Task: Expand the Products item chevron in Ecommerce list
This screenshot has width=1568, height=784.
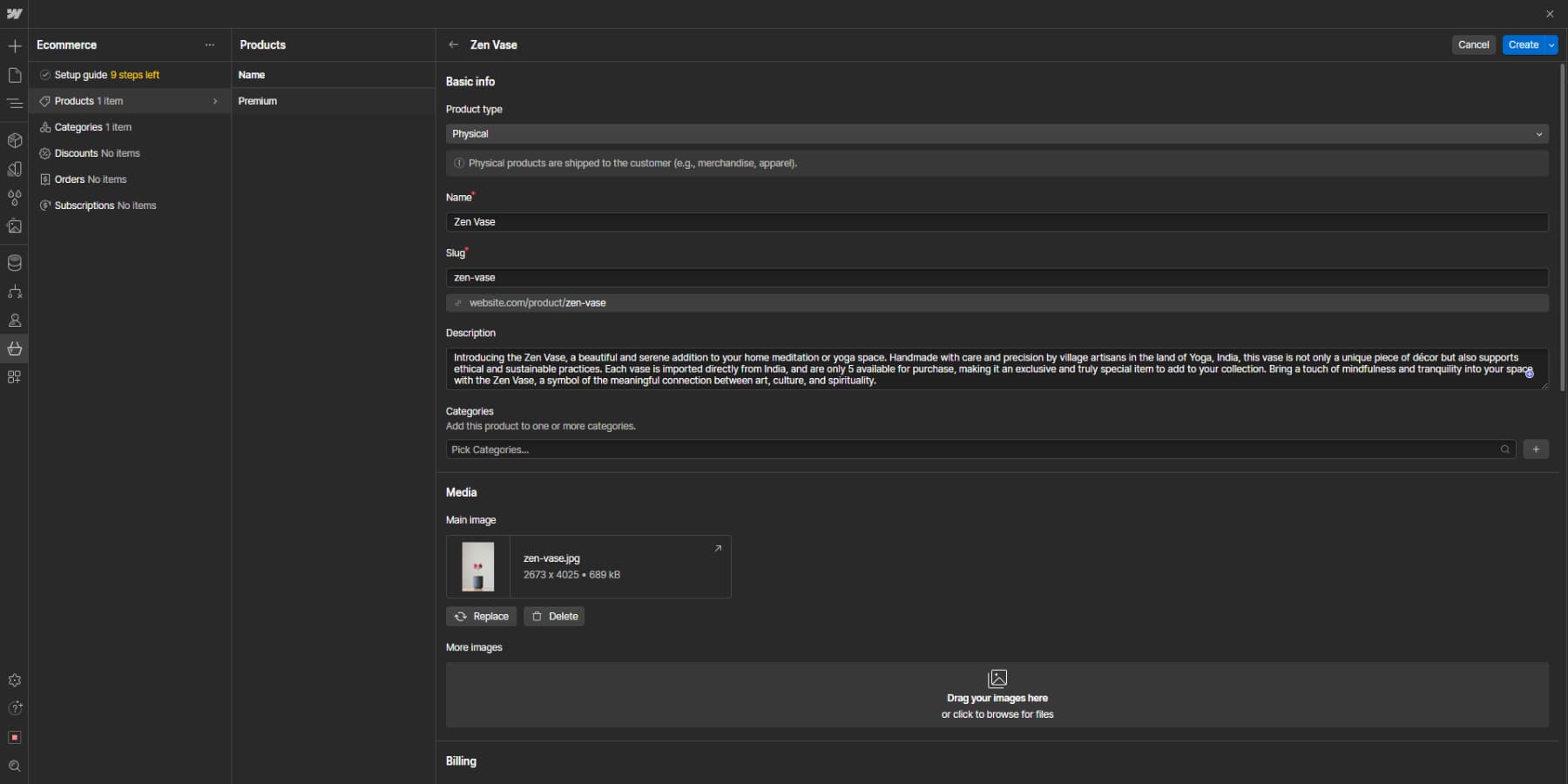Action: pos(215,101)
